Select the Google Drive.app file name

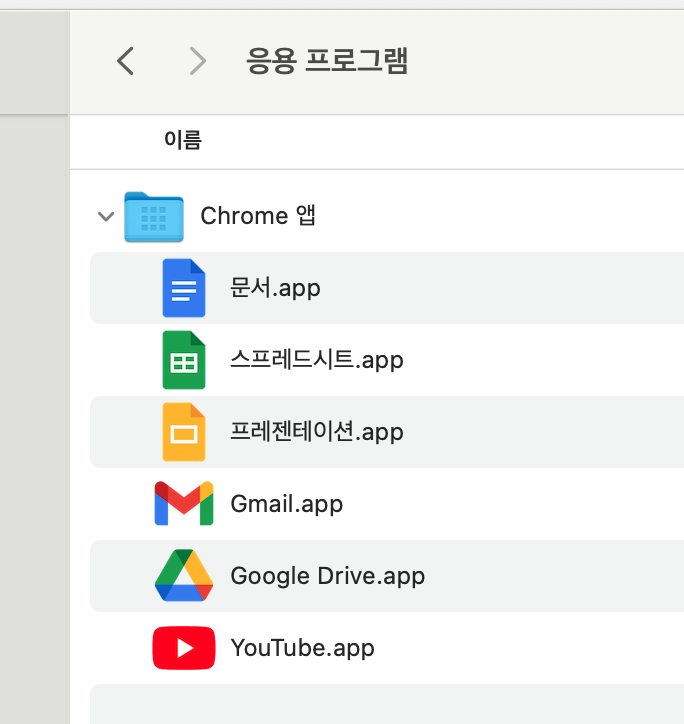328,576
